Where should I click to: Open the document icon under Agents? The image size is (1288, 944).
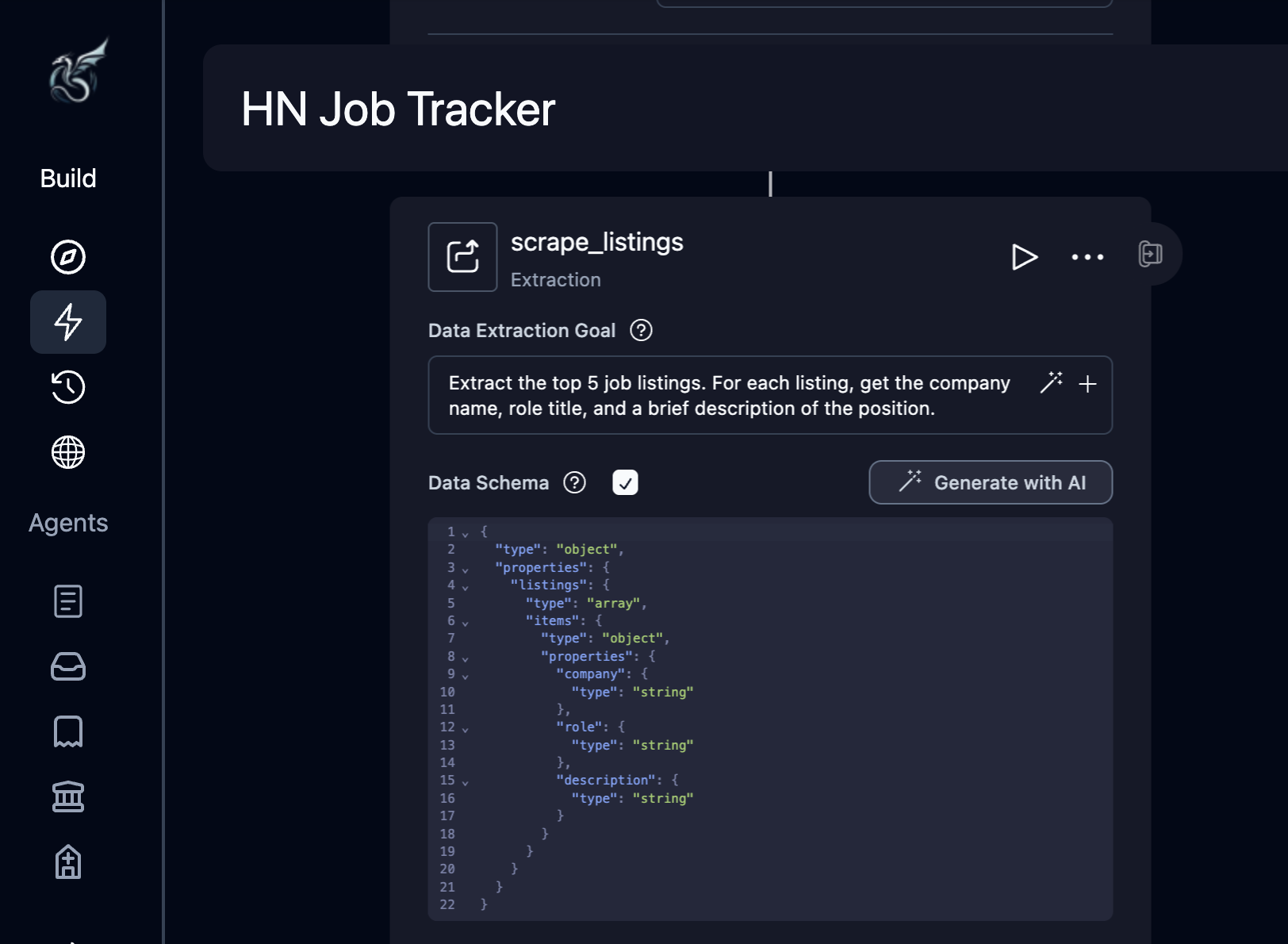coord(68,601)
